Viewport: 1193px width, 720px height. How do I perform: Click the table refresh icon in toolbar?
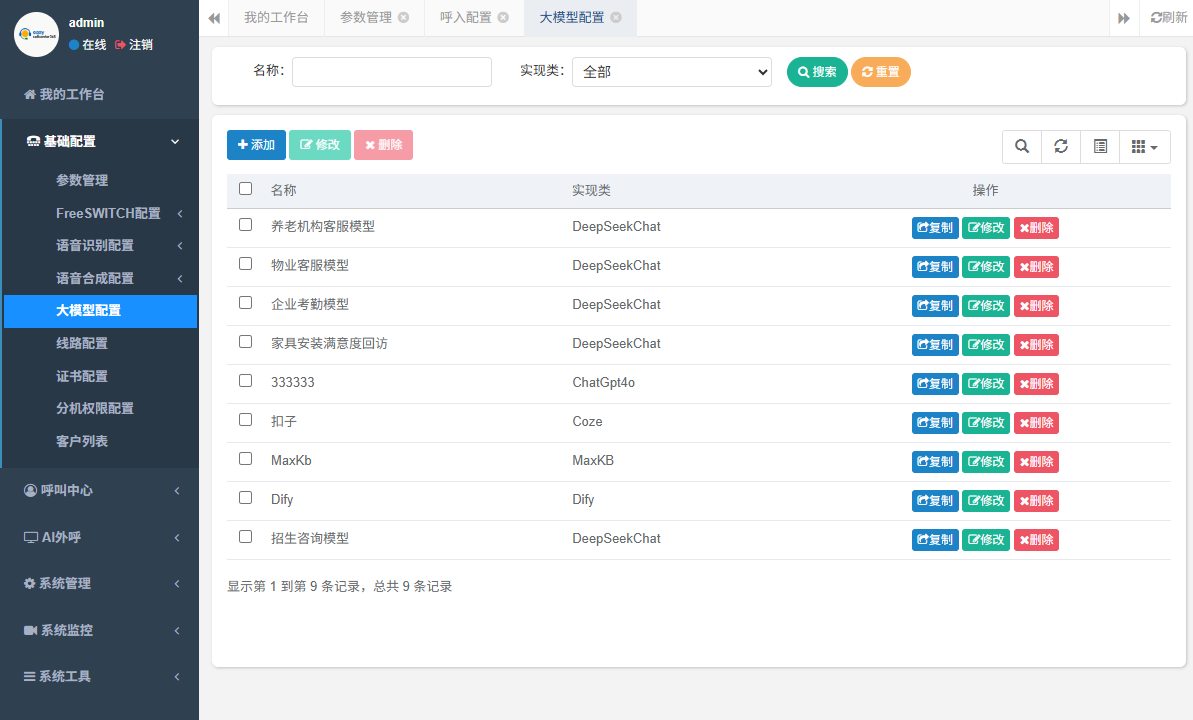pos(1061,146)
